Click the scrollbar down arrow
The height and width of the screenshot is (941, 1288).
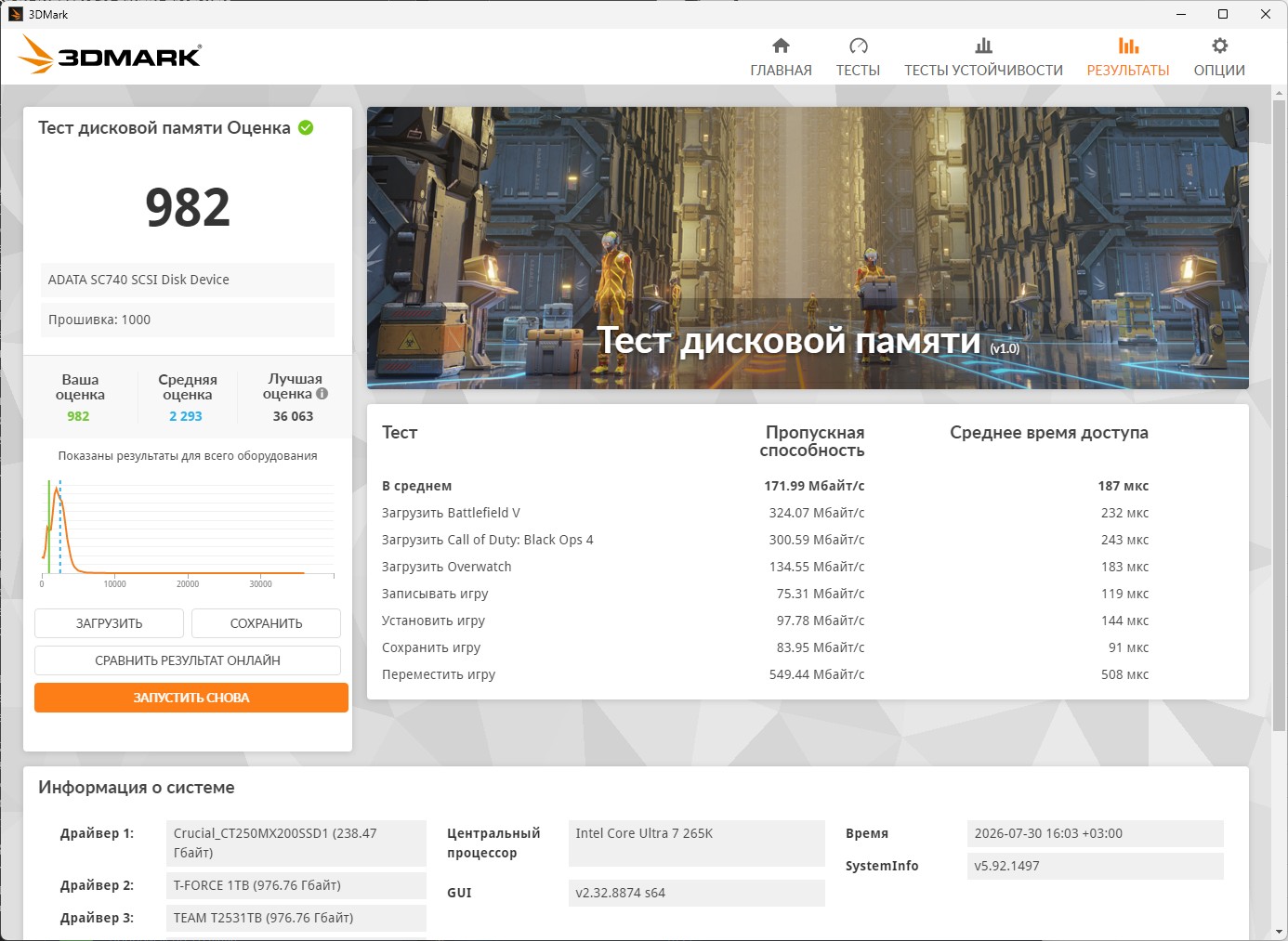pyautogui.click(x=1280, y=932)
